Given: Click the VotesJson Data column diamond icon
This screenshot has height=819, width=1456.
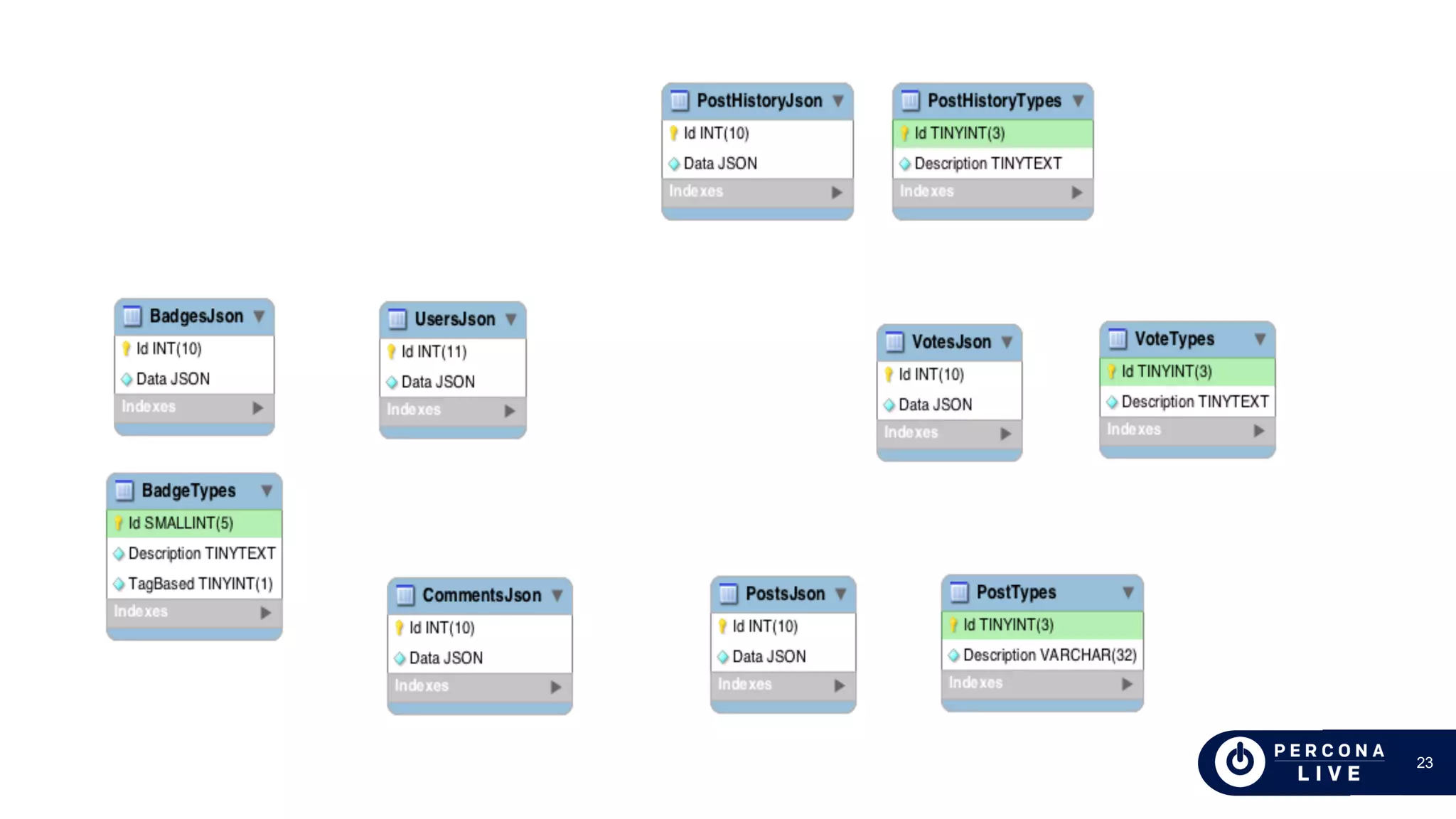Looking at the screenshot, I should pos(889,405).
